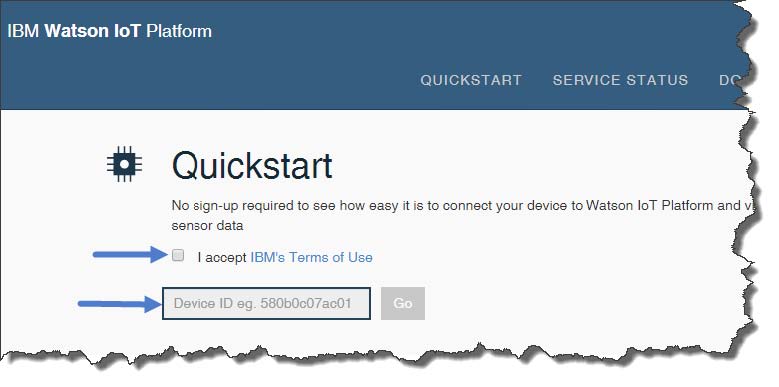Click the large Quickstart page heading

click(252, 165)
